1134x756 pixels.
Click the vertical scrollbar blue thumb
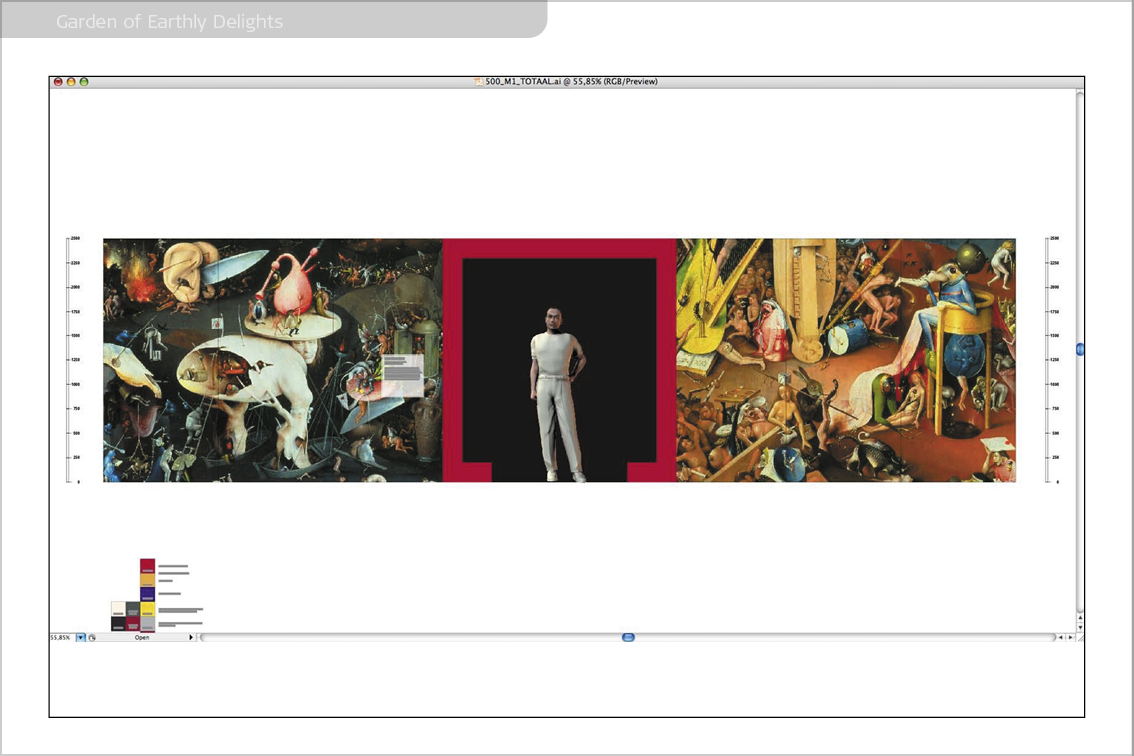click(1080, 349)
